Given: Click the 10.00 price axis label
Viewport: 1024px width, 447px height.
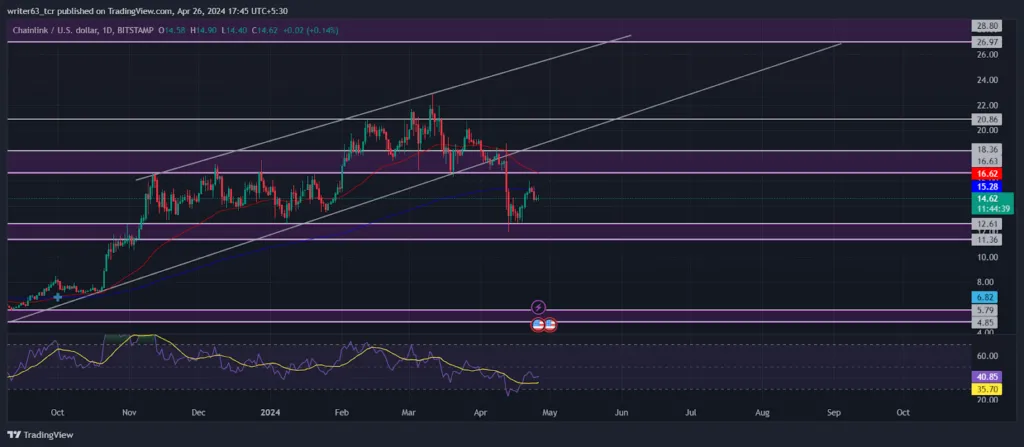Looking at the screenshot, I should click(x=986, y=257).
